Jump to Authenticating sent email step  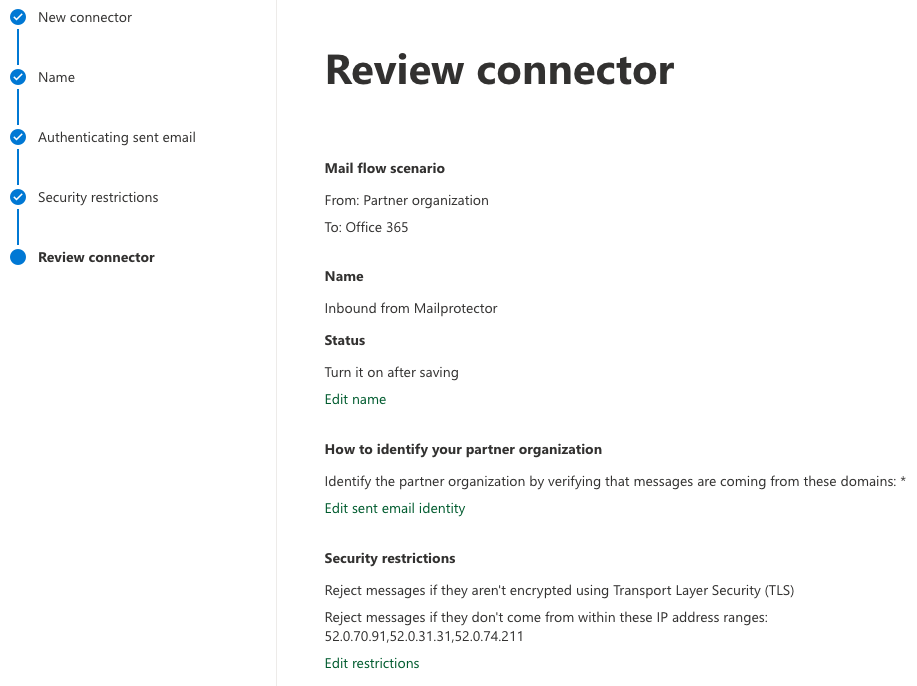point(117,137)
